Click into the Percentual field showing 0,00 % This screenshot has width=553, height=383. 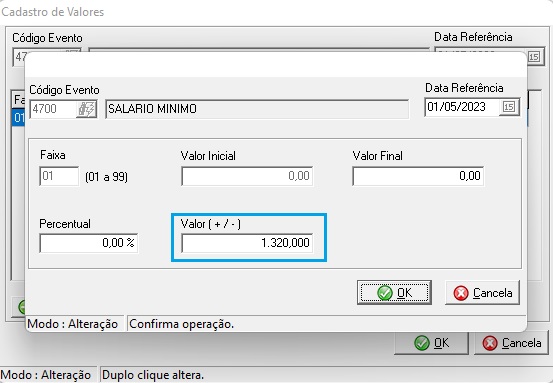pyautogui.click(x=89, y=243)
